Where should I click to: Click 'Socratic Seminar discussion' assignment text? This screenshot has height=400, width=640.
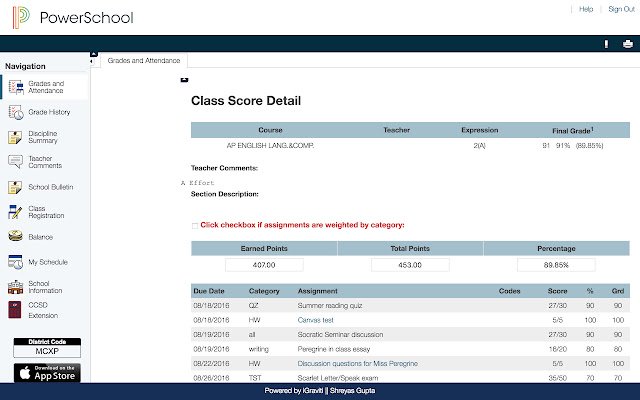tap(340, 334)
